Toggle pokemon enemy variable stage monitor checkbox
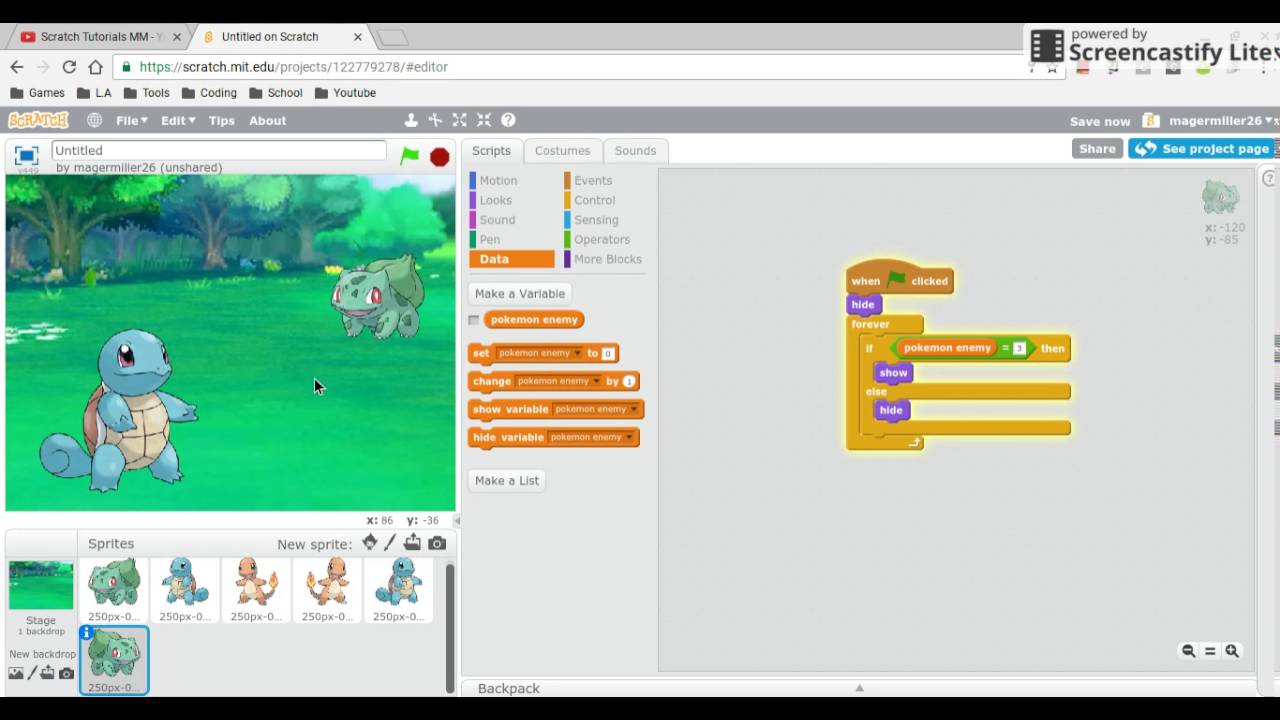 pyautogui.click(x=474, y=320)
